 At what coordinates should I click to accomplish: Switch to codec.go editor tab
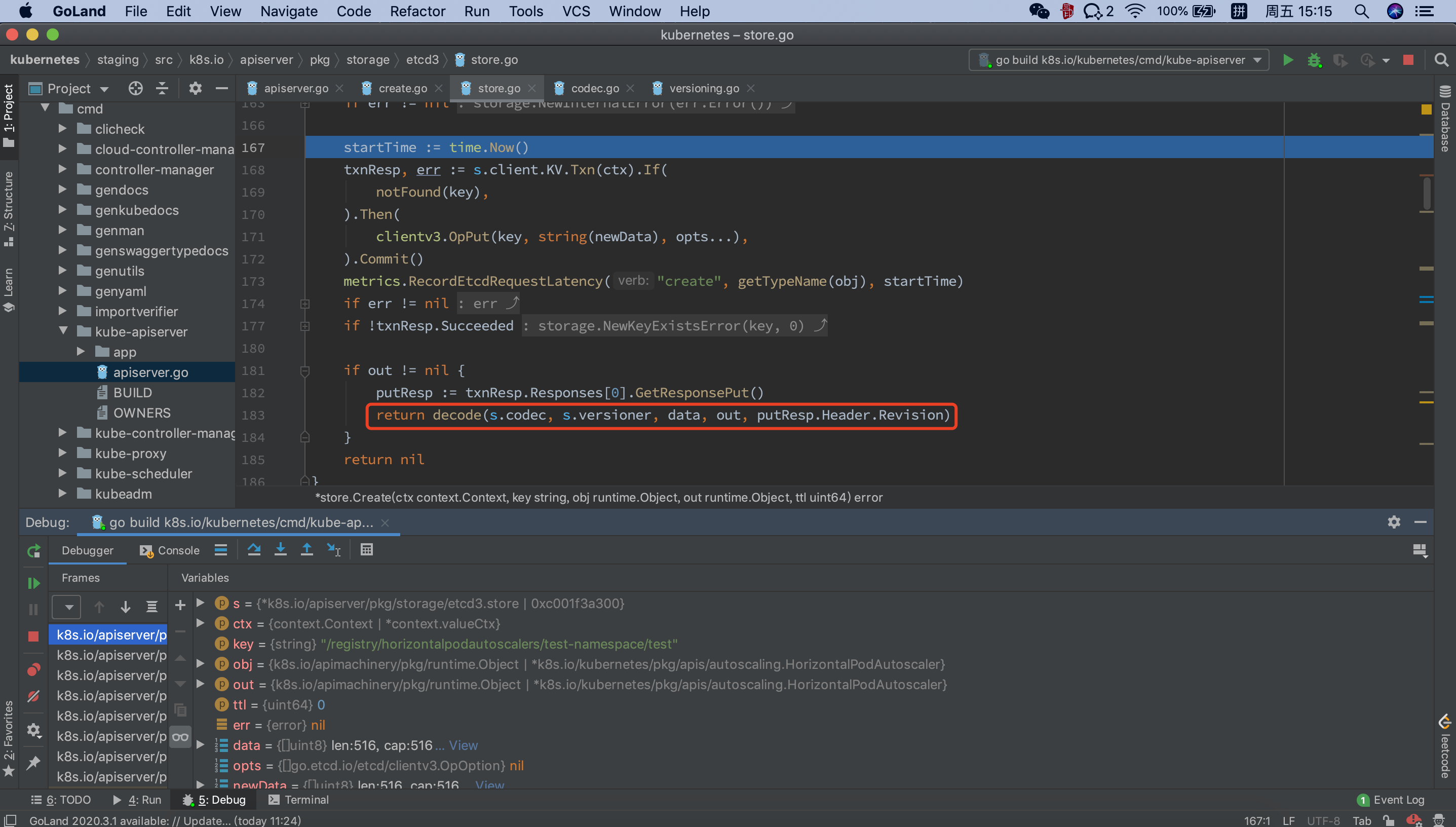(x=594, y=88)
